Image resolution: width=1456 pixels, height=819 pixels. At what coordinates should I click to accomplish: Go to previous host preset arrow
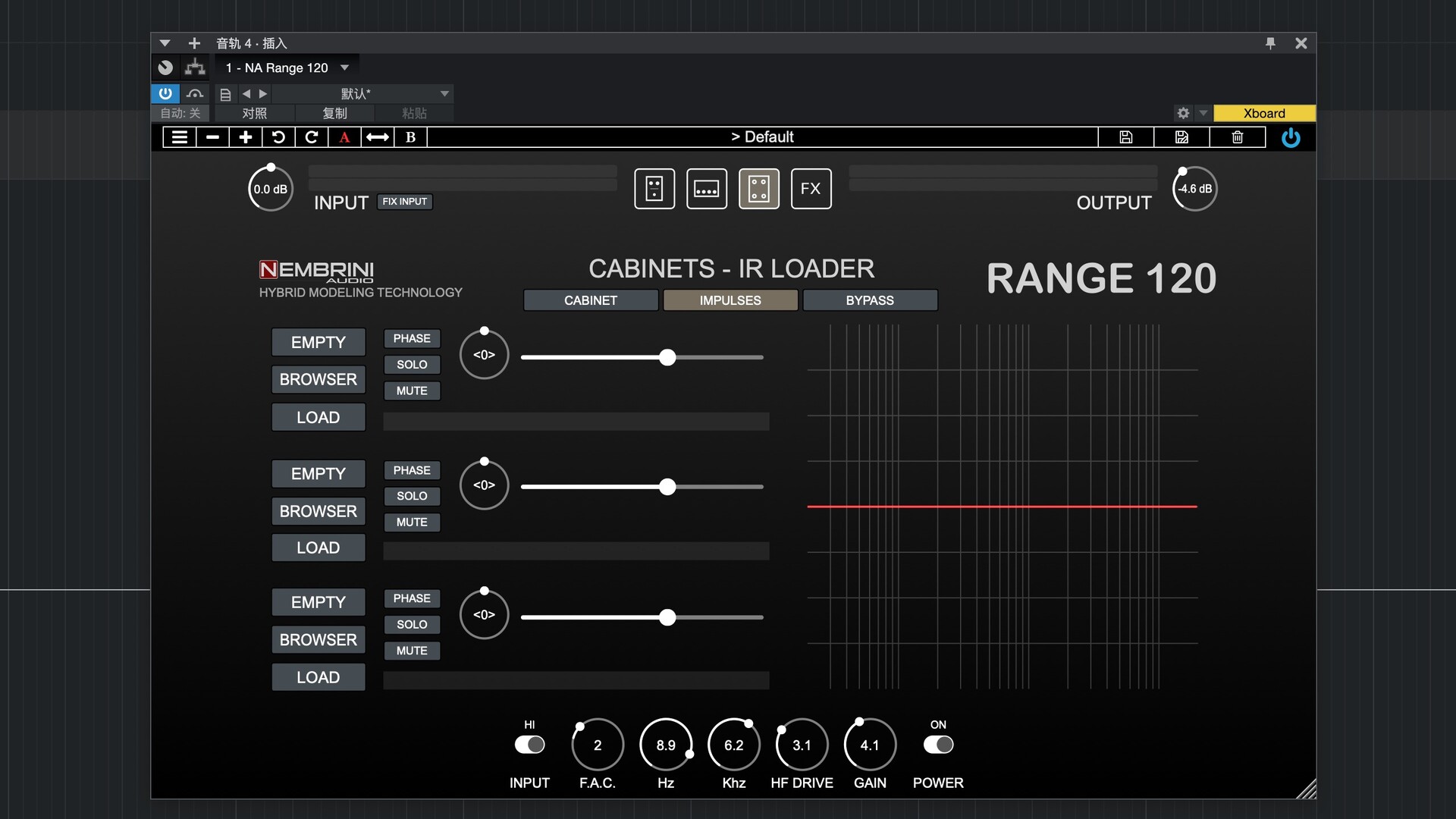[x=246, y=94]
